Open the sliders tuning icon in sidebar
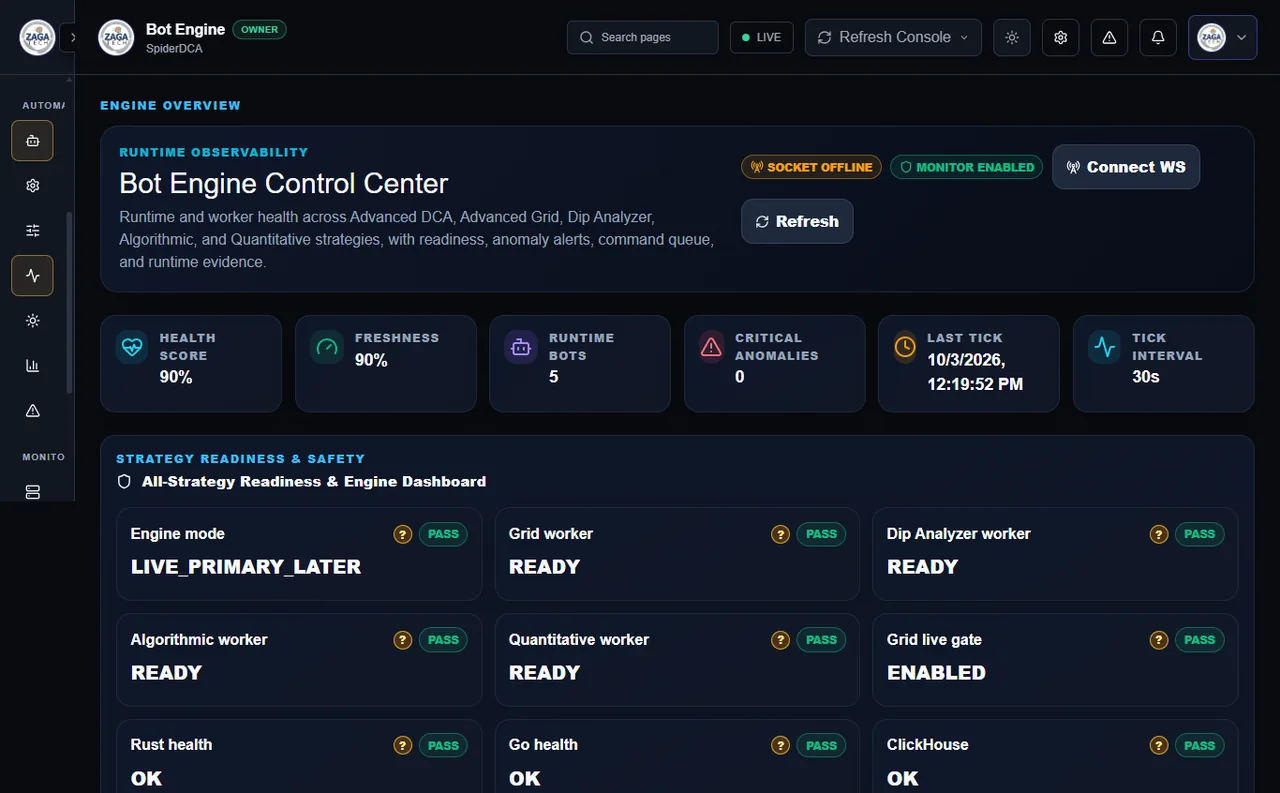The width and height of the screenshot is (1280, 793). click(x=33, y=231)
